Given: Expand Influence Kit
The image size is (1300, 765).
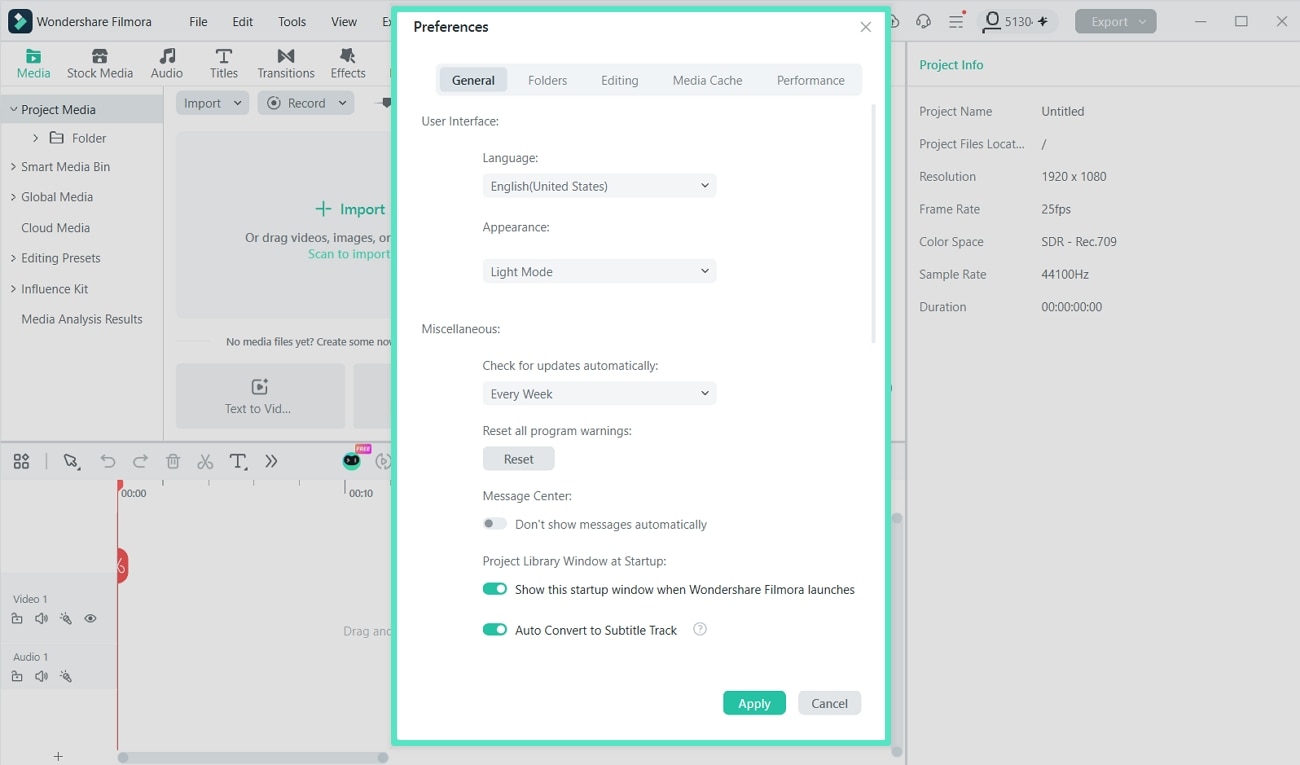Looking at the screenshot, I should click(x=14, y=289).
